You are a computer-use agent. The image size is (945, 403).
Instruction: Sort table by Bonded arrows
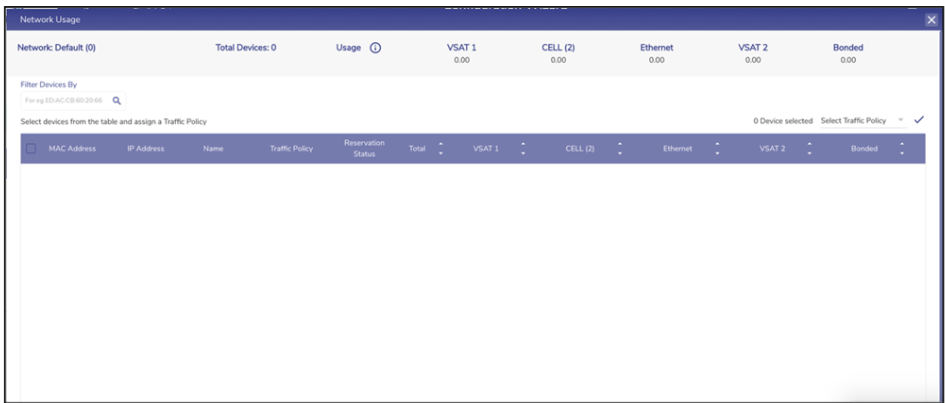901,149
